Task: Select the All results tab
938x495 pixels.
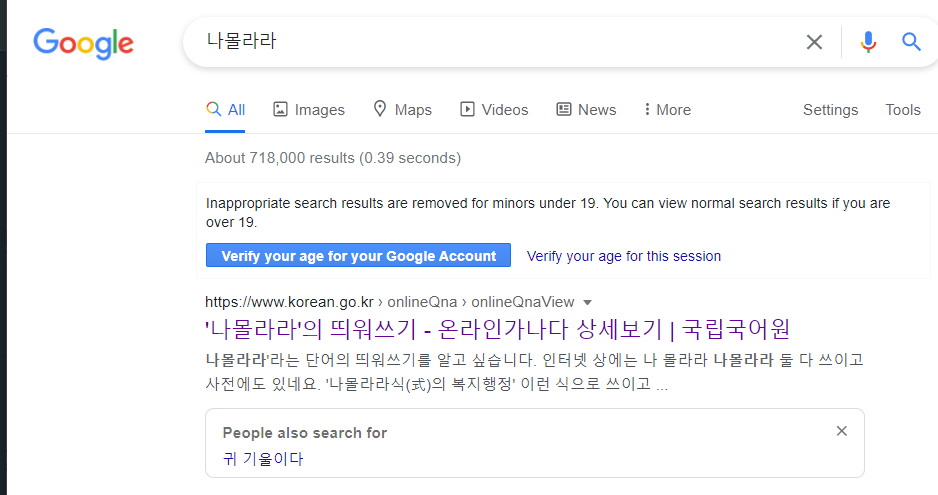Action: 226,110
